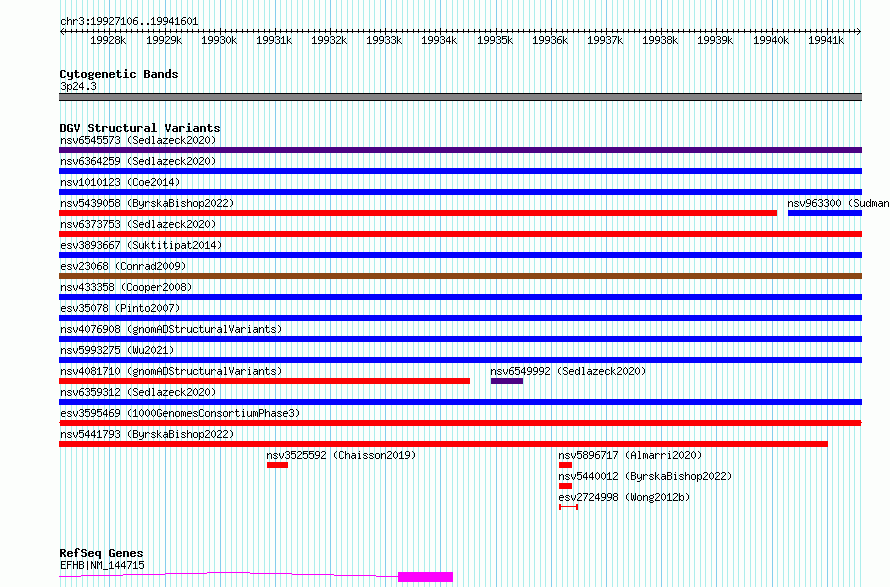
Task: Click the RefSeq Genes track title
Action: click(101, 554)
